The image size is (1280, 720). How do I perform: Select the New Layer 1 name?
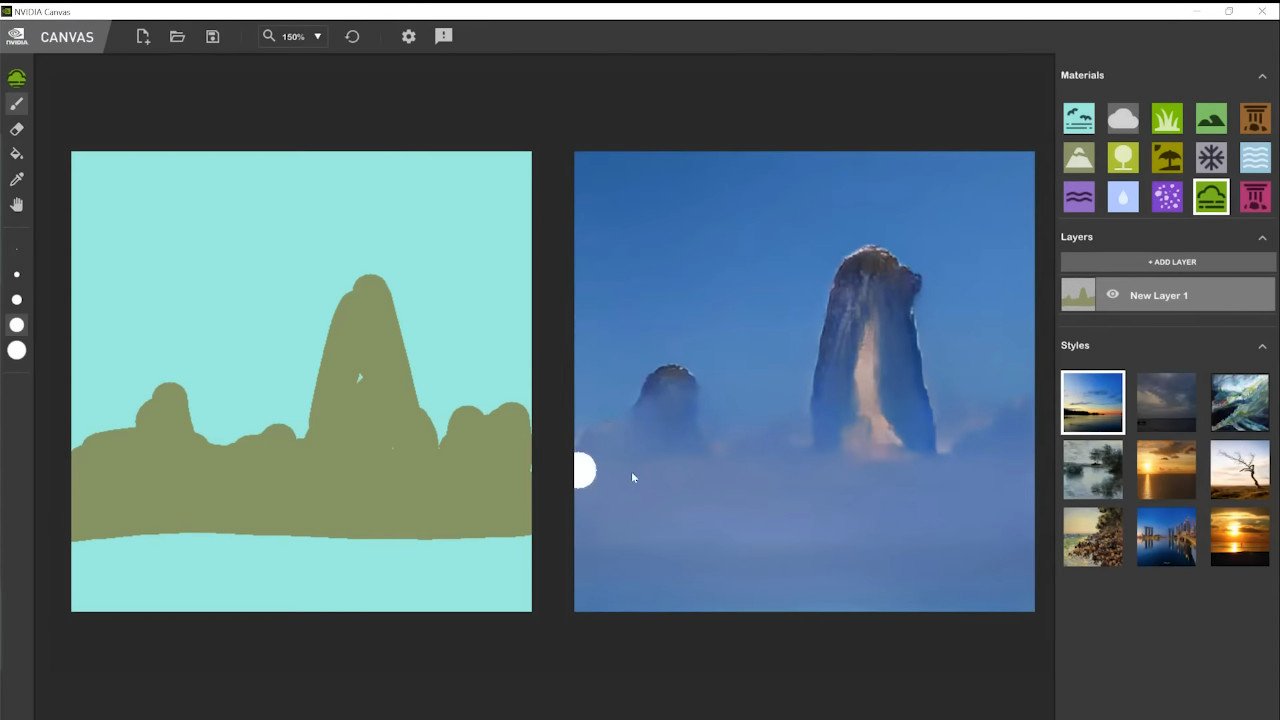1159,296
